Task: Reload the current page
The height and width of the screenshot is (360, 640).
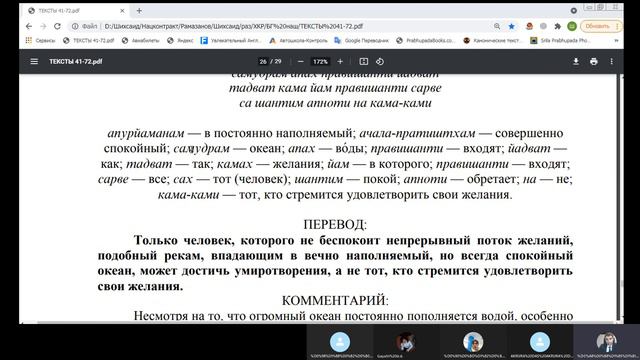Action: point(57,26)
